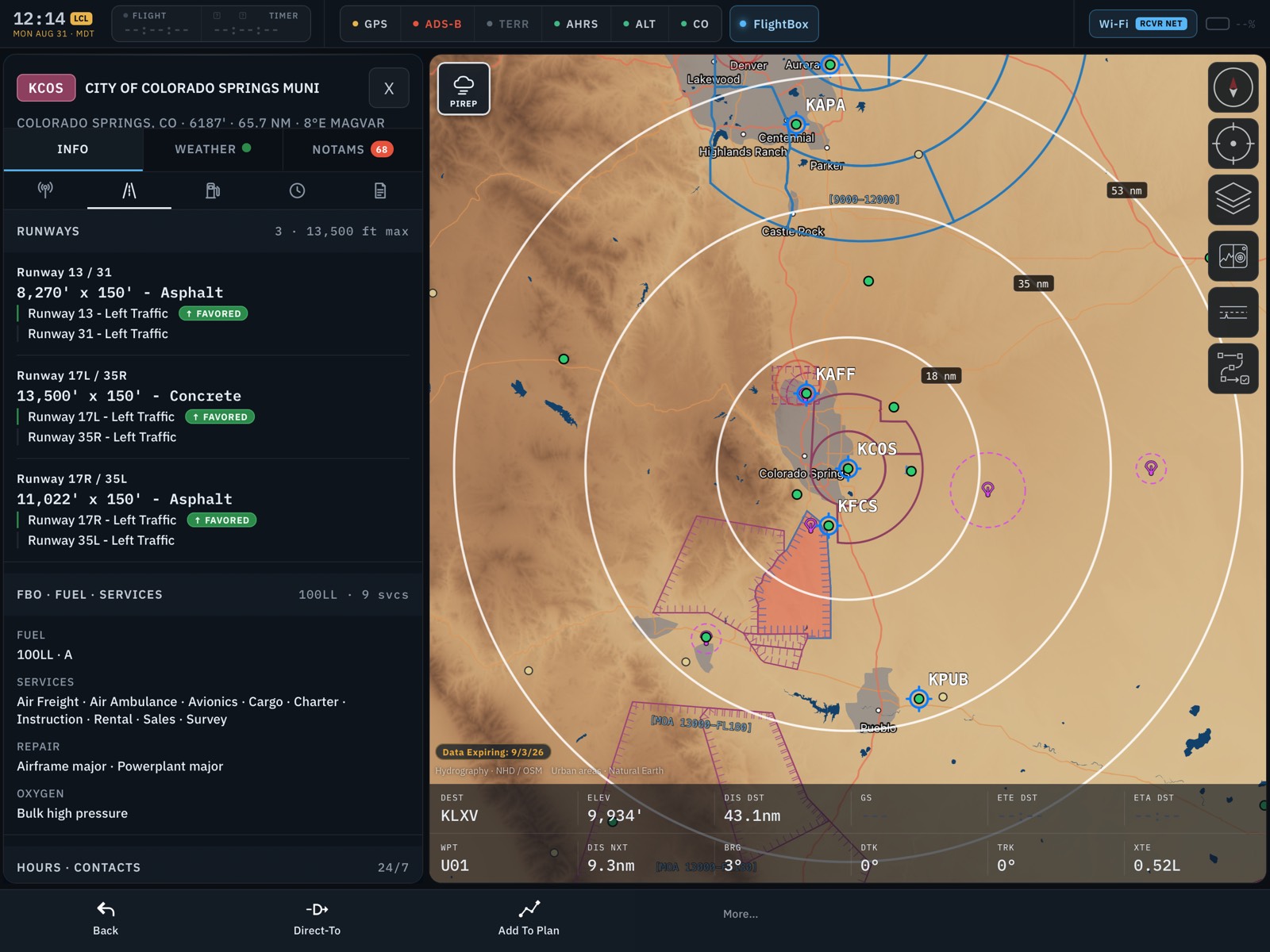Screen dimensions: 1270x952
Task: Tap the ADS-B status indicator
Action: (437, 24)
